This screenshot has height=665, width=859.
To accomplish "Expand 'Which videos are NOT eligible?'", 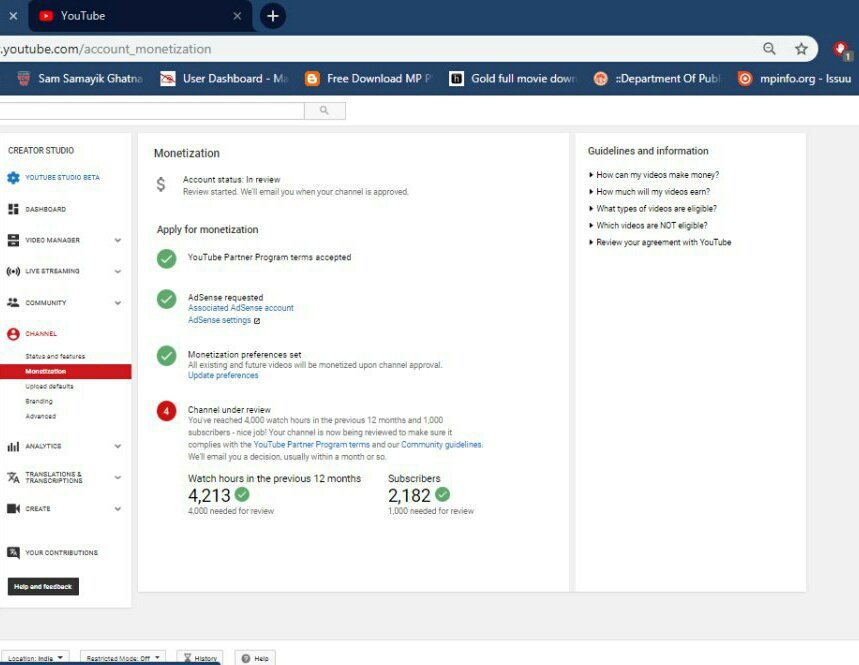I will [x=648, y=226].
